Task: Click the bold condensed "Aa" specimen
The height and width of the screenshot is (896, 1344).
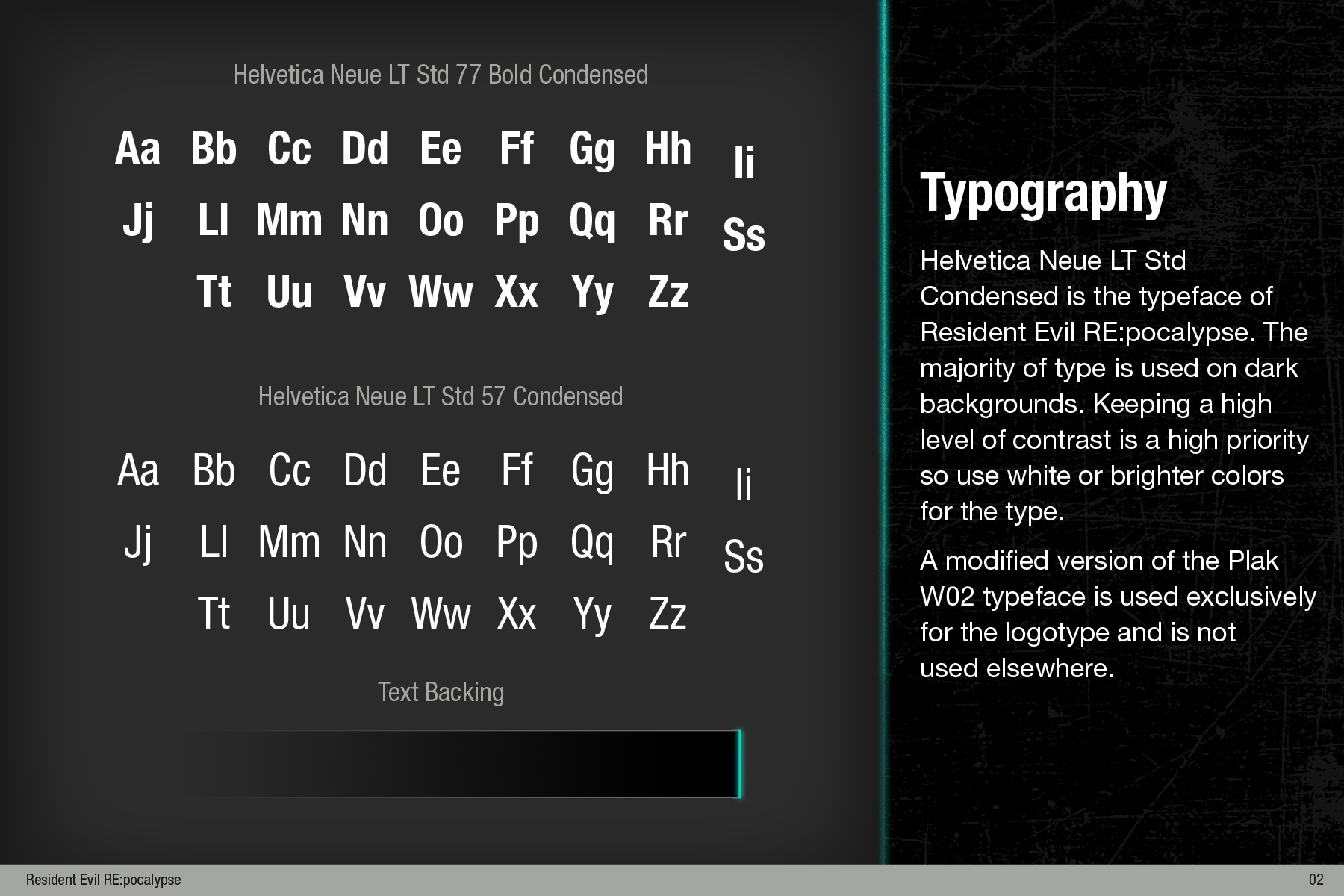Action: [x=137, y=148]
